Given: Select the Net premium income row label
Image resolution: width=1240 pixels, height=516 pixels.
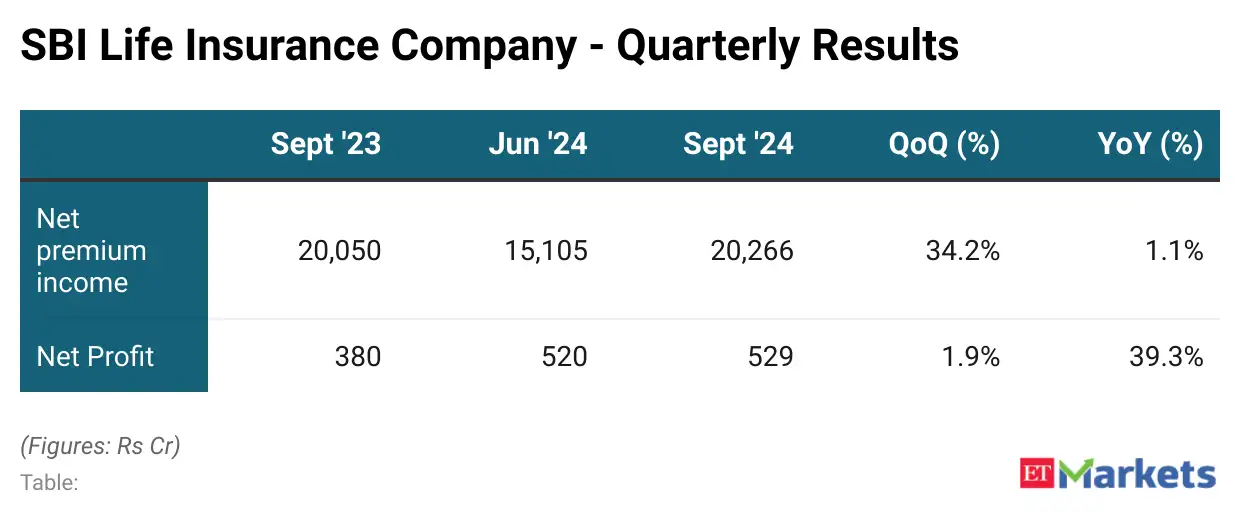Looking at the screenshot, I should (91, 251).
